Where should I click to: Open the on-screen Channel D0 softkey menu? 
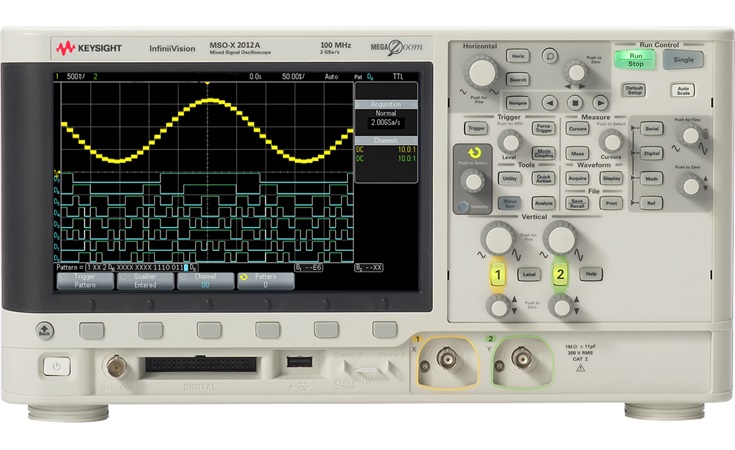[x=205, y=281]
